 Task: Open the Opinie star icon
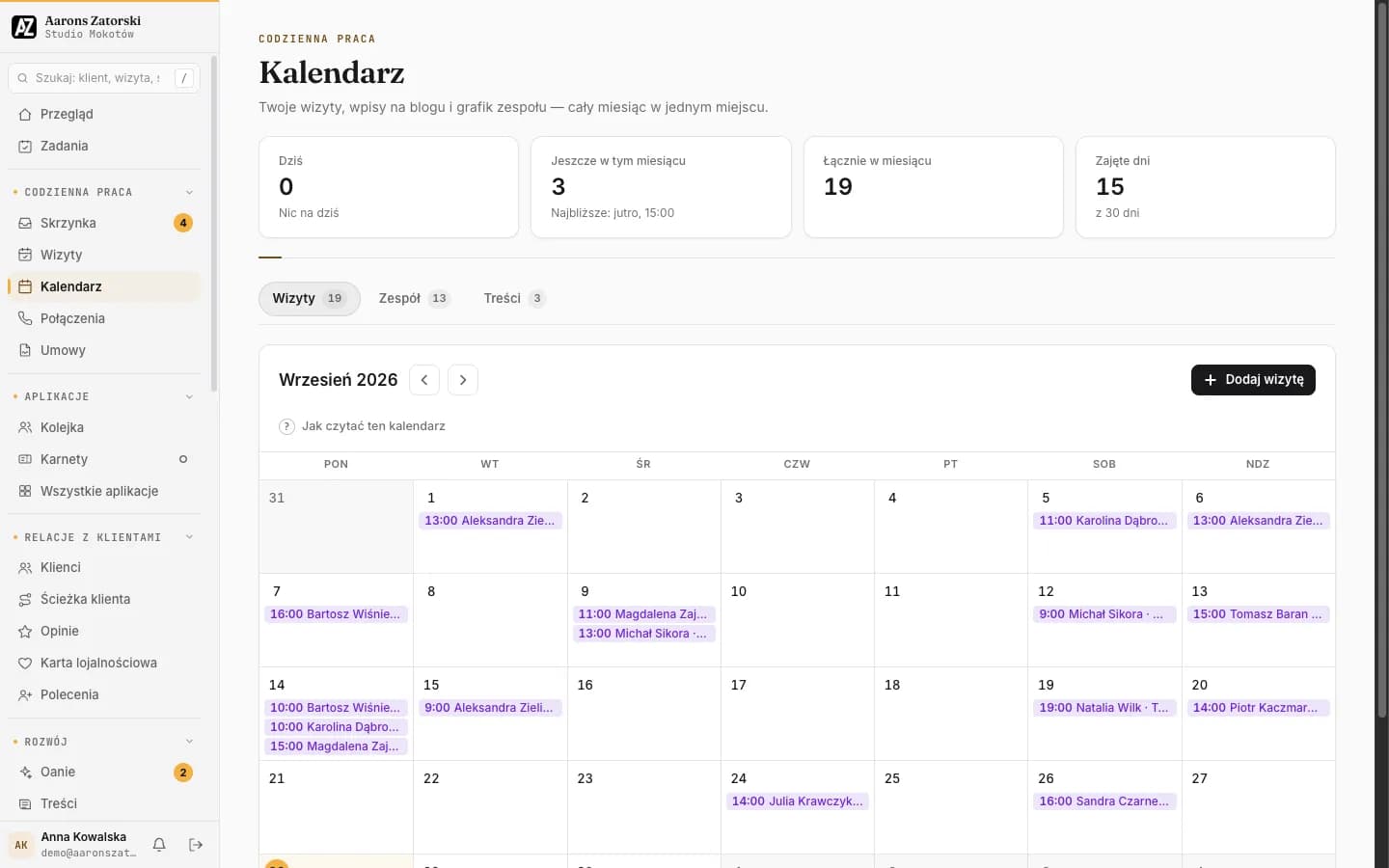click(x=25, y=631)
